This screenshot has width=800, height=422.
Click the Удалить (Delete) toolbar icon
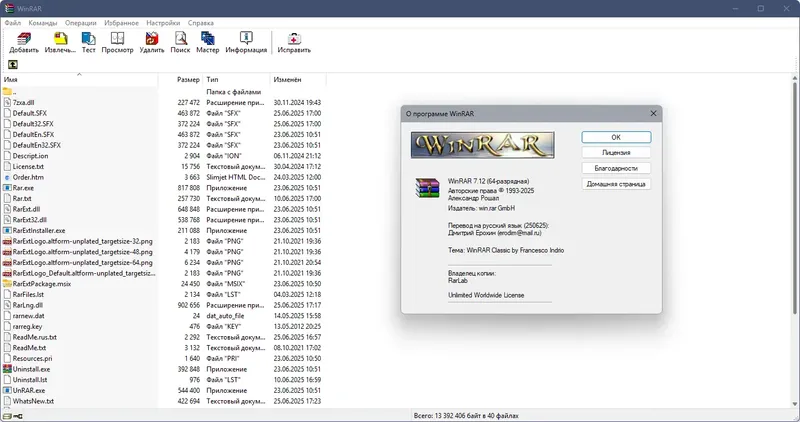pyautogui.click(x=152, y=42)
